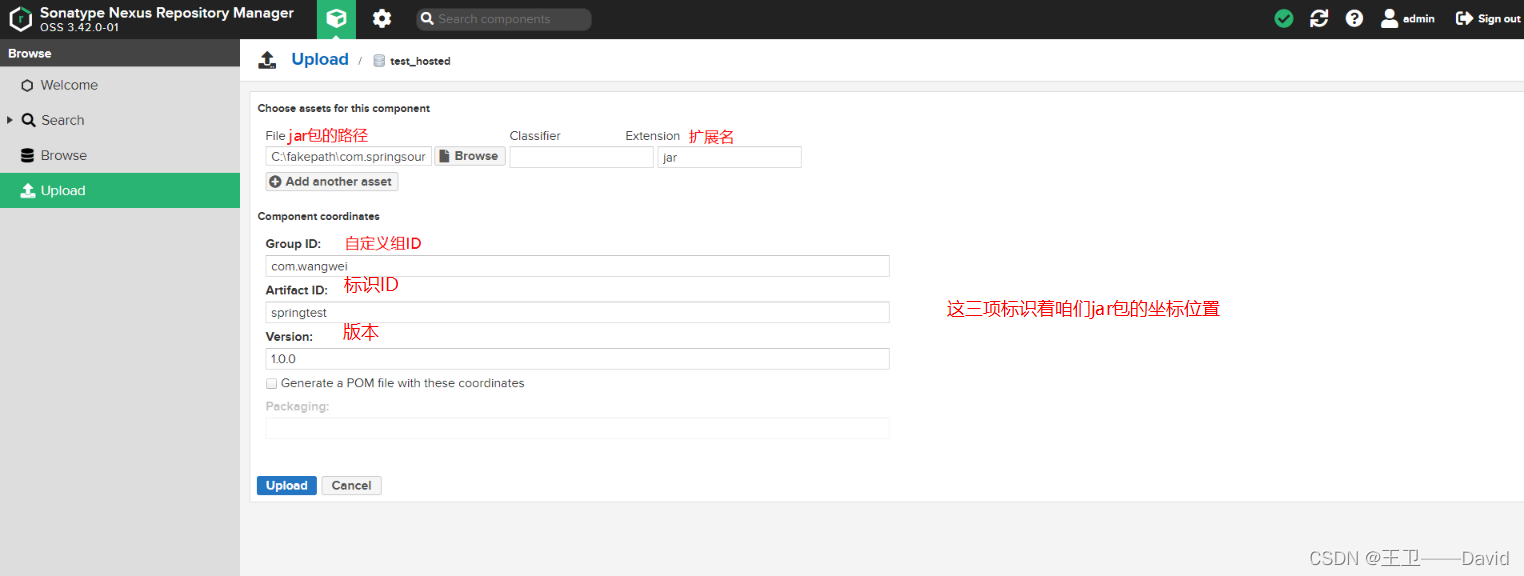Click the upload icon beside the heading

pos(267,60)
